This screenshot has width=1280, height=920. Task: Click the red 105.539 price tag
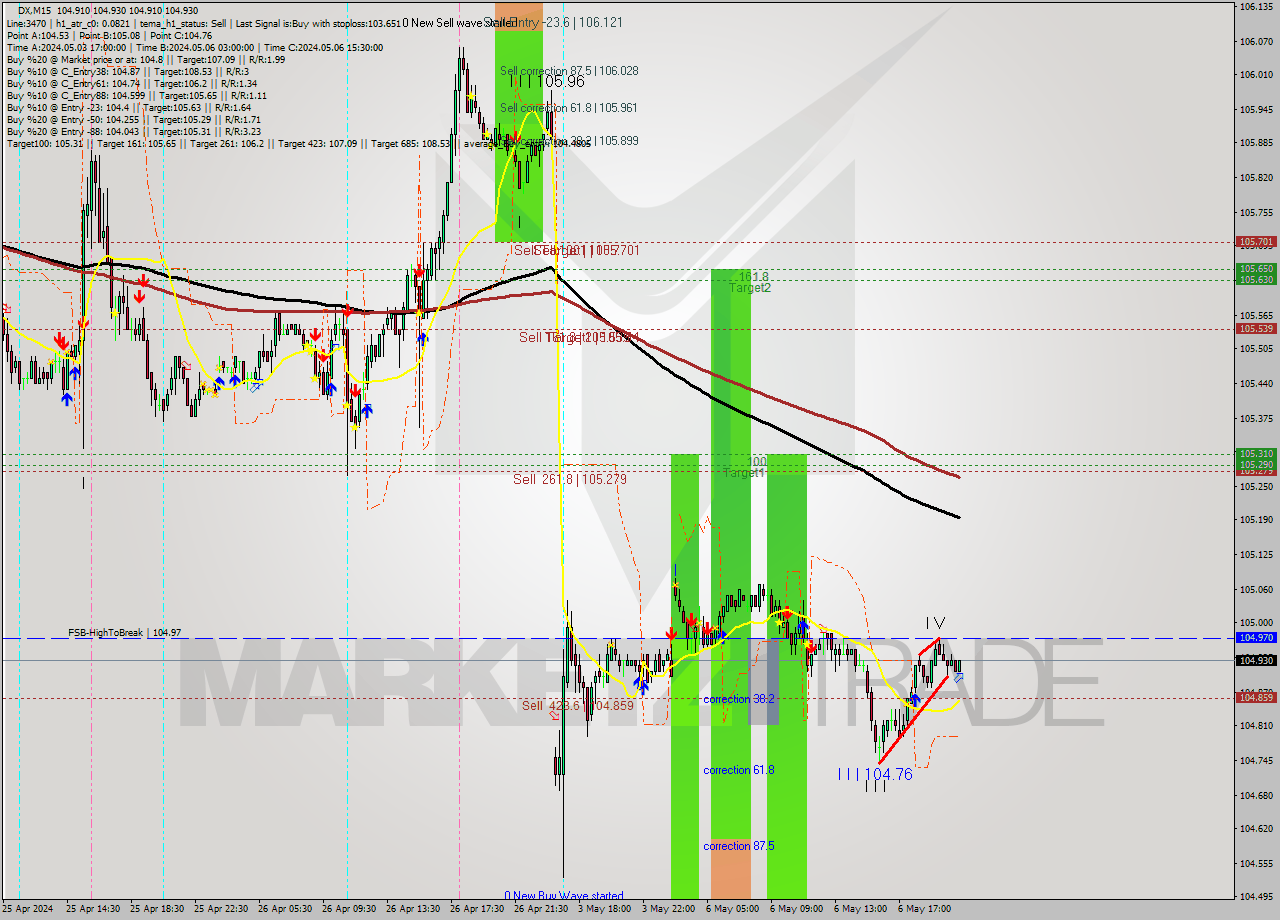[1257, 329]
